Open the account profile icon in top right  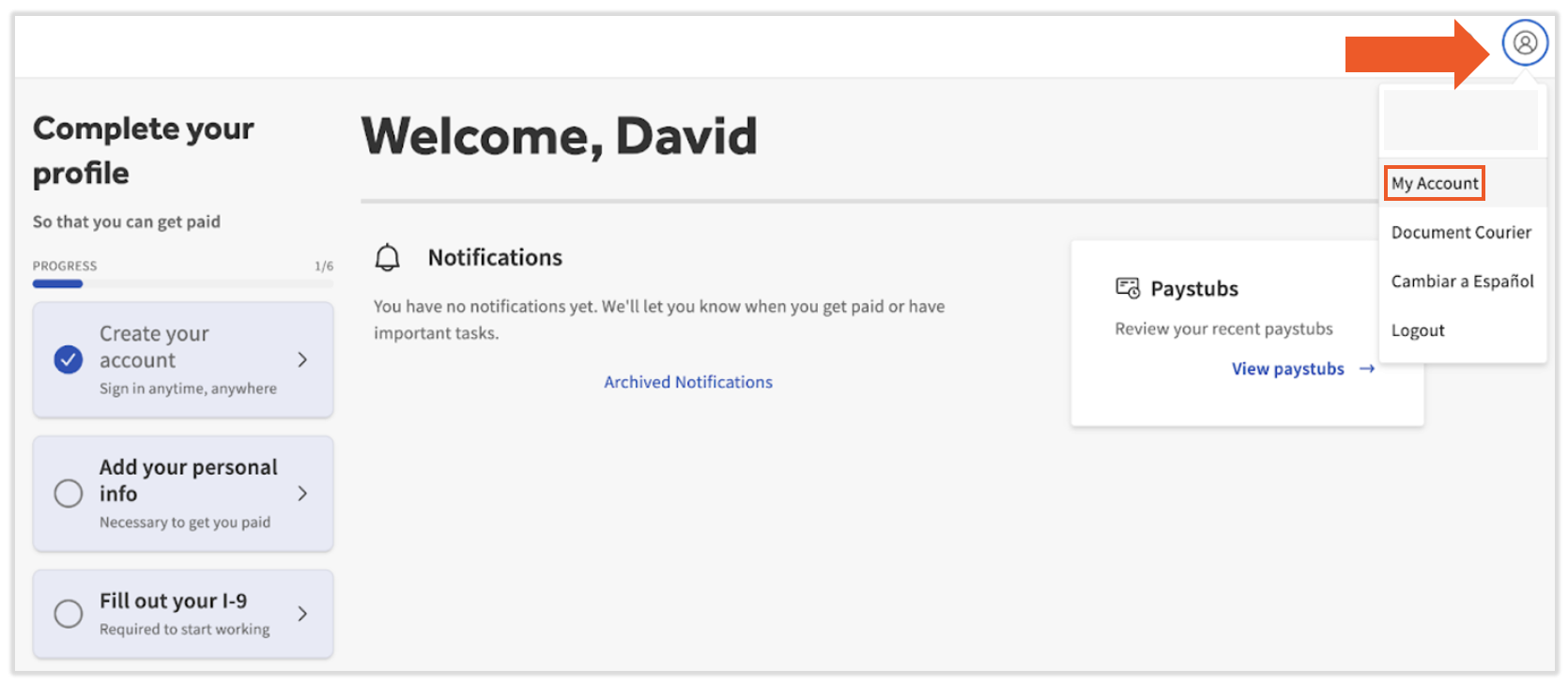1525,42
